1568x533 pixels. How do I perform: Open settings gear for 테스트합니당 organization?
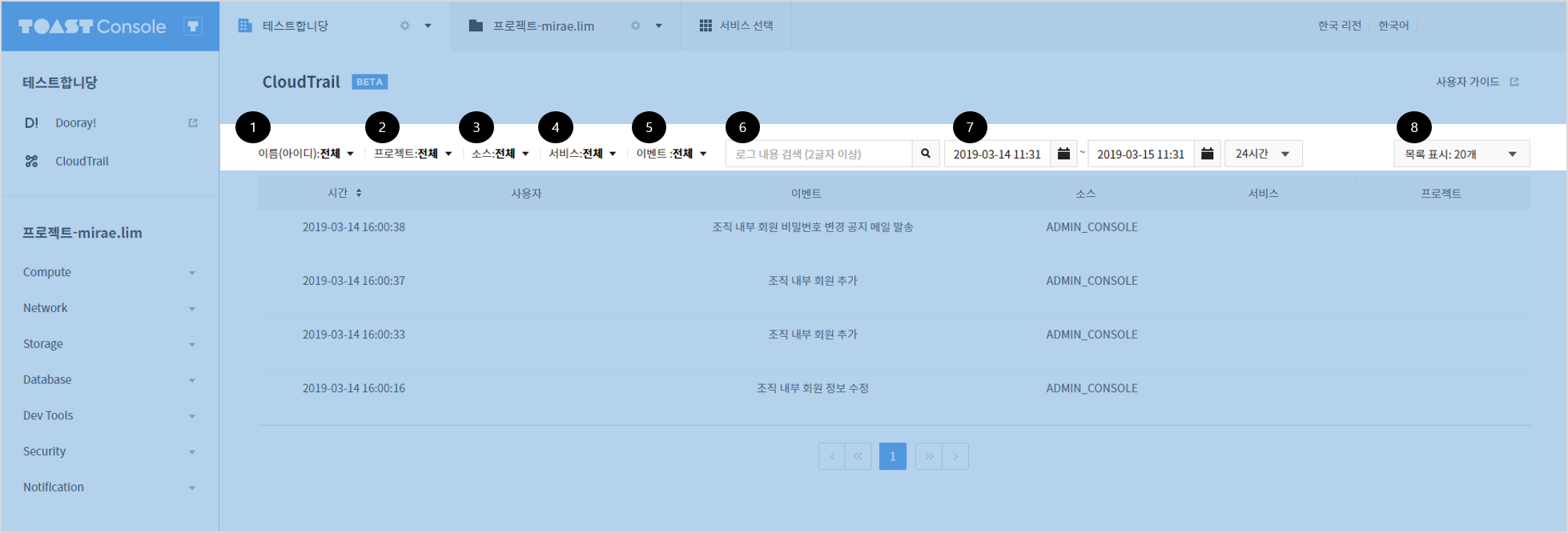point(405,26)
